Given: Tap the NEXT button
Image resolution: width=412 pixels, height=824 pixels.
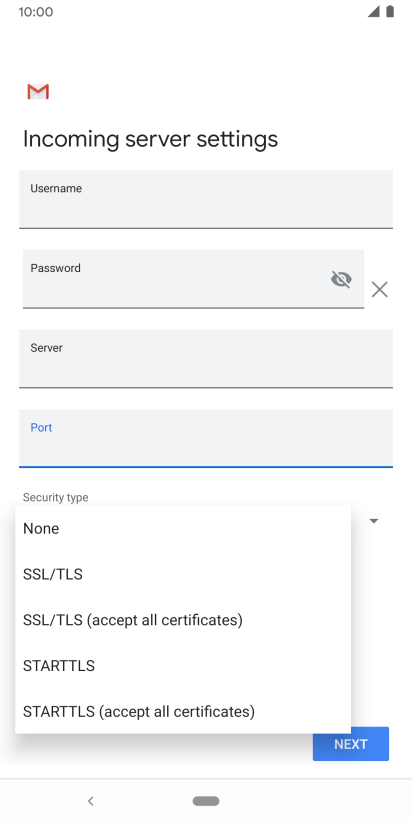Looking at the screenshot, I should [351, 744].
